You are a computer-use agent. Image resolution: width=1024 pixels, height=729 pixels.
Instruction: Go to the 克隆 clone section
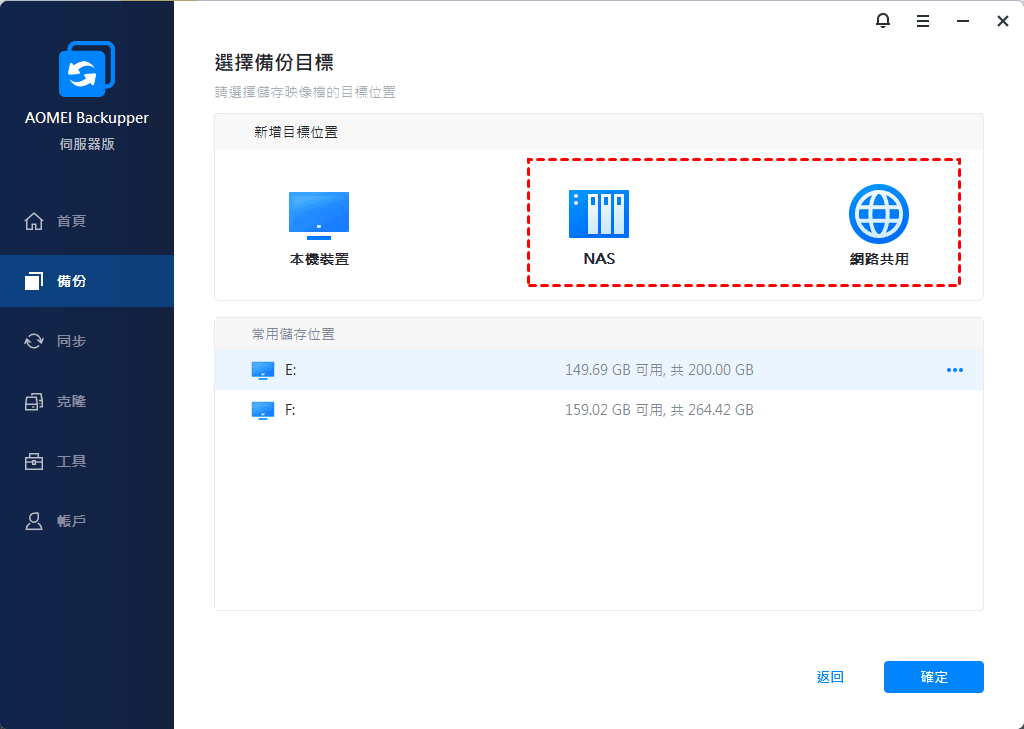(x=87, y=401)
